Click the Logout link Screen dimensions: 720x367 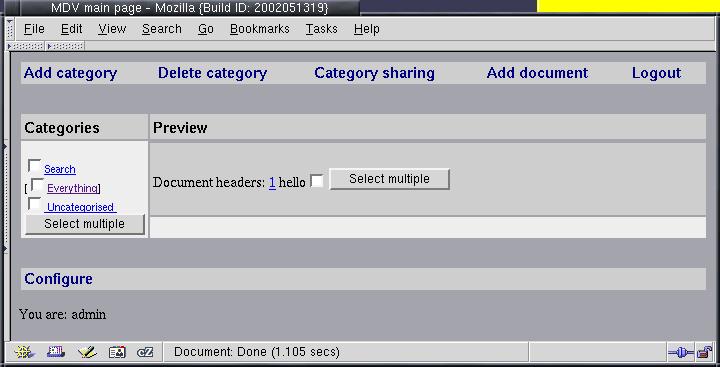pyautogui.click(x=656, y=73)
